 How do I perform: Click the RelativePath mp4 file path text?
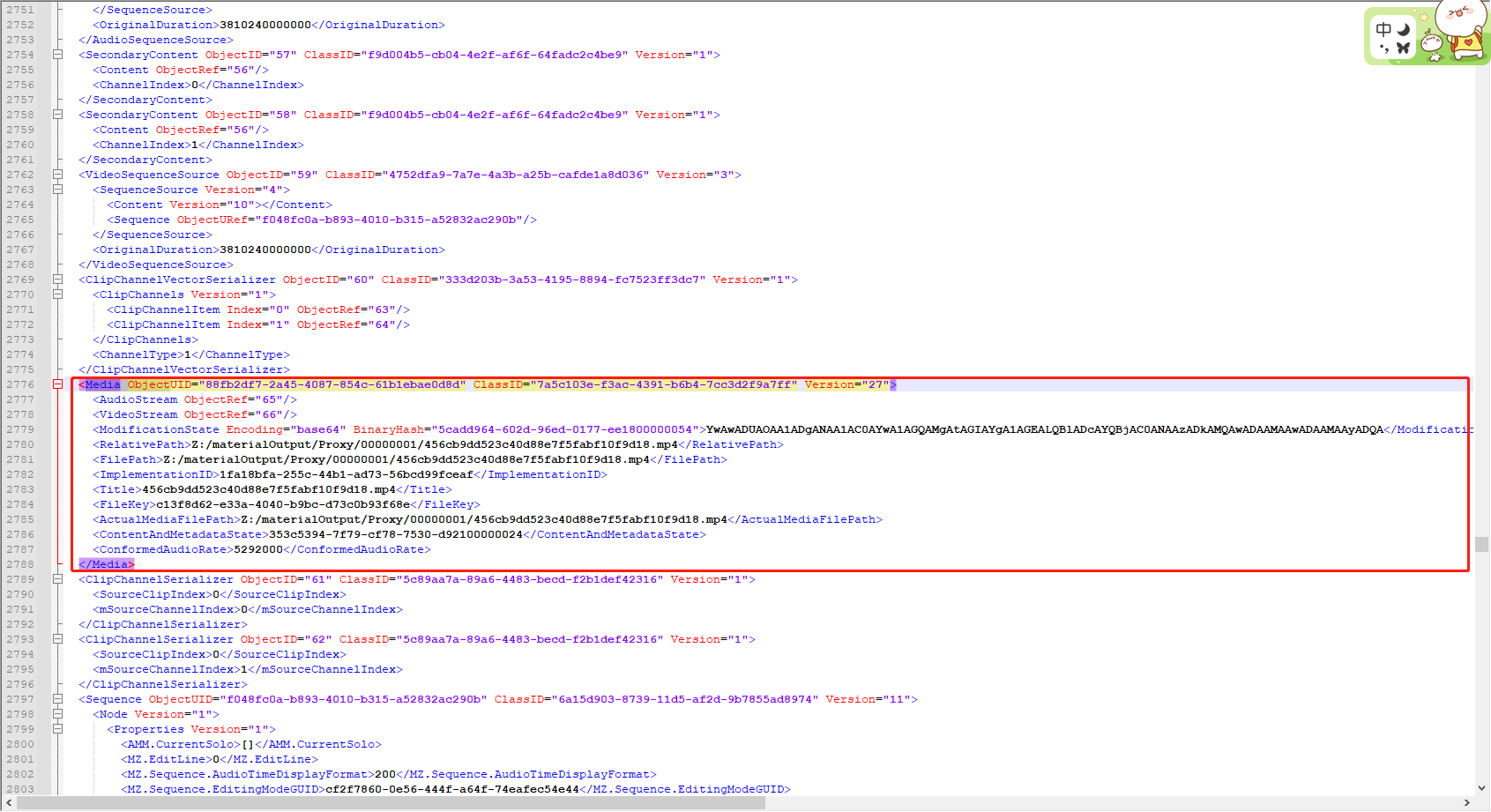coord(379,444)
